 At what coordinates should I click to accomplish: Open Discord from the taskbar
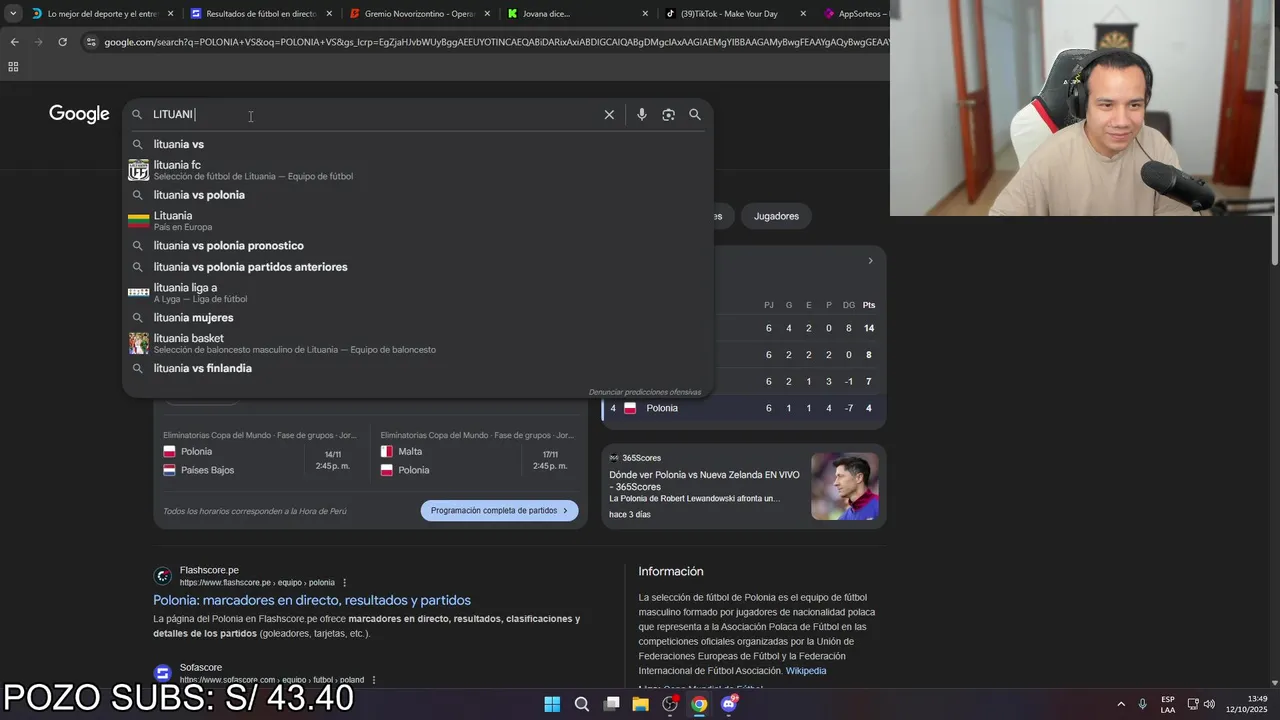(729, 704)
